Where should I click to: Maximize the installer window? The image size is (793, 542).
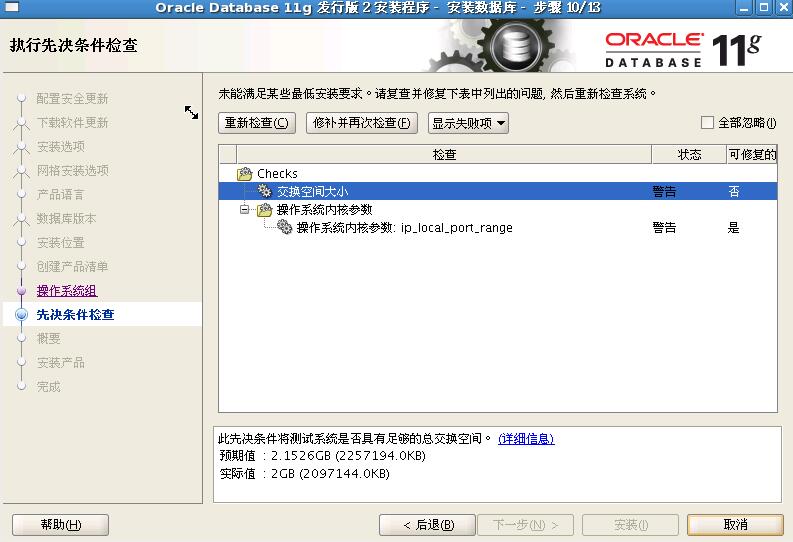click(764, 7)
